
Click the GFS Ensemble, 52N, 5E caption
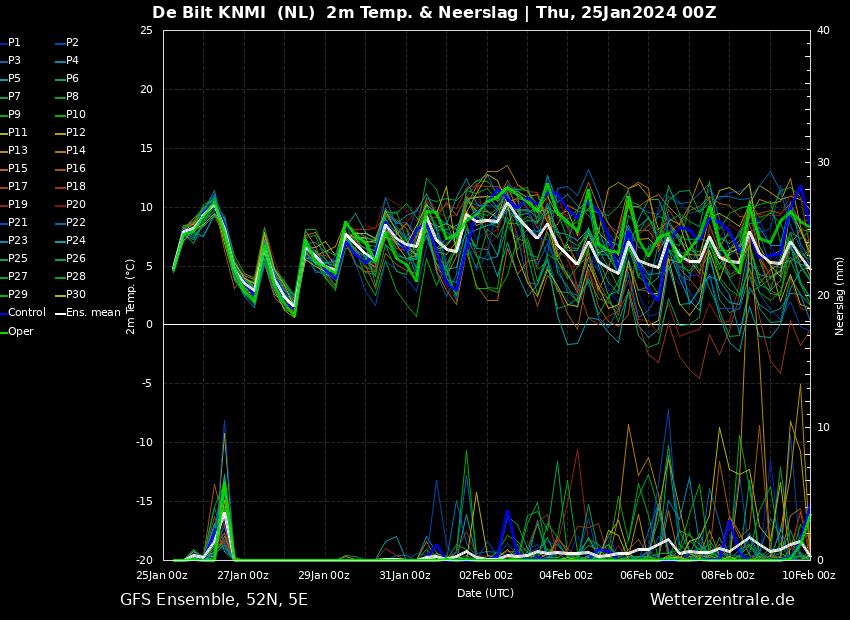[214, 600]
